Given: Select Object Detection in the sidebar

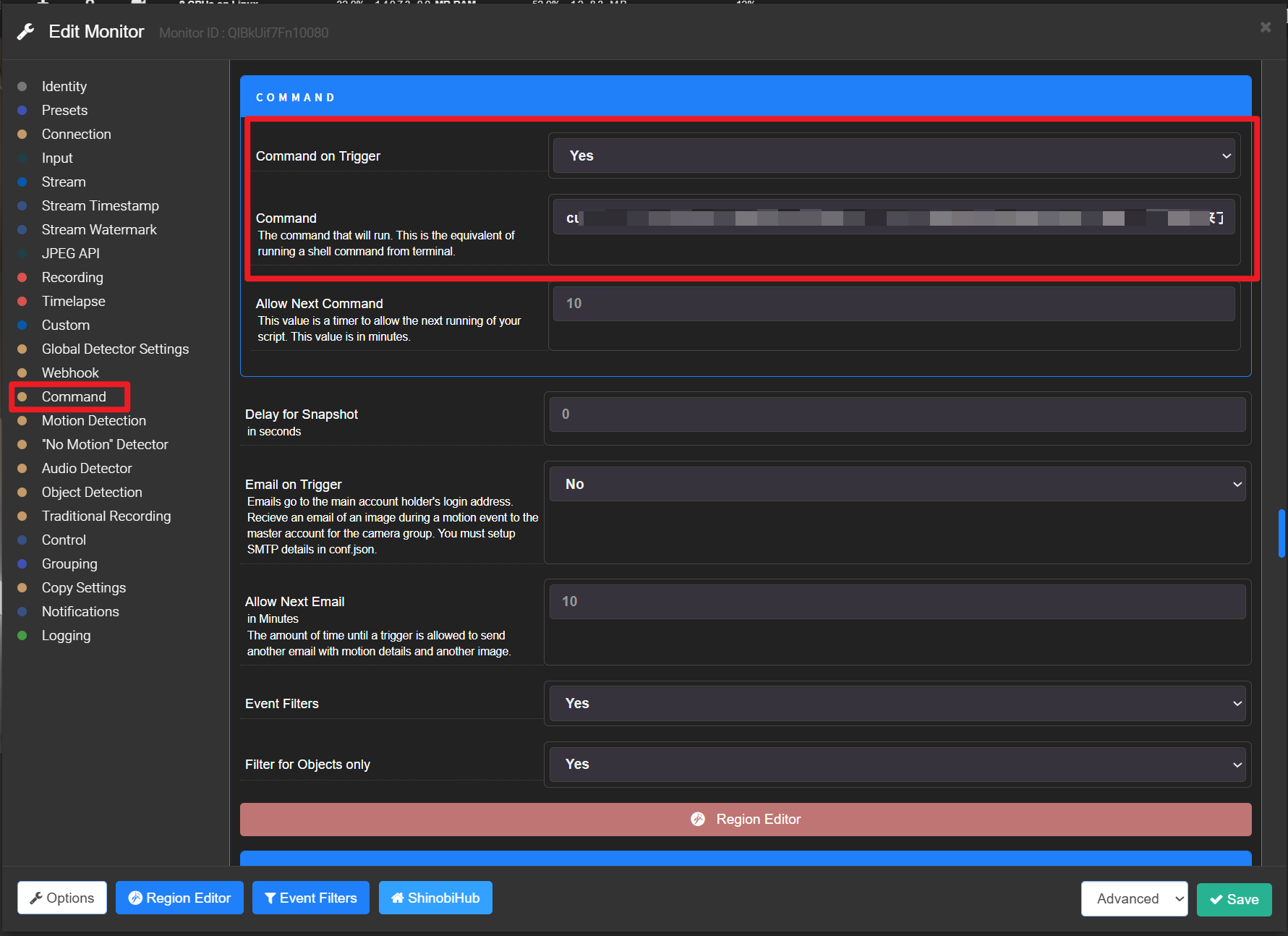Looking at the screenshot, I should (x=92, y=492).
